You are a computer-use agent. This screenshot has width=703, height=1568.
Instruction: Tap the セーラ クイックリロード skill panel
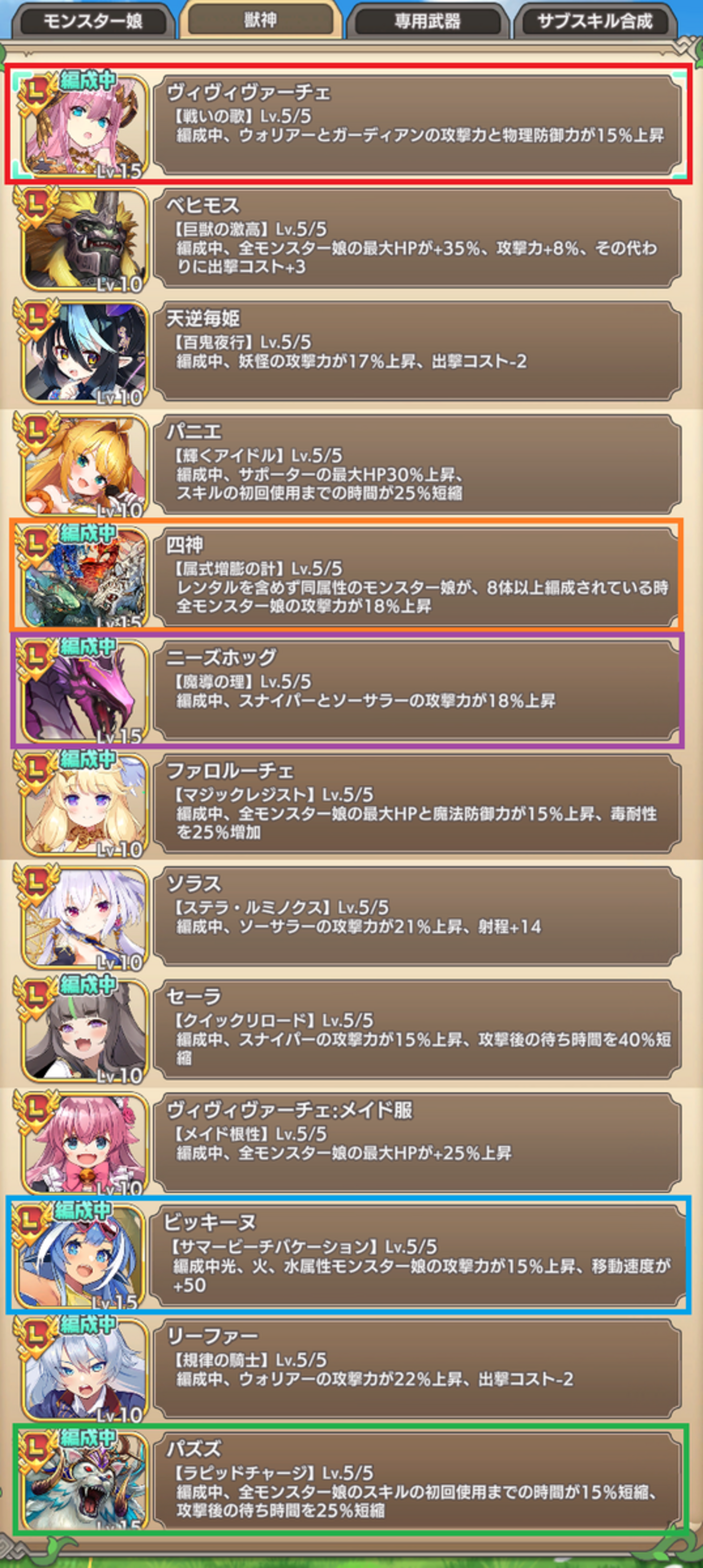pyautogui.click(x=417, y=1029)
